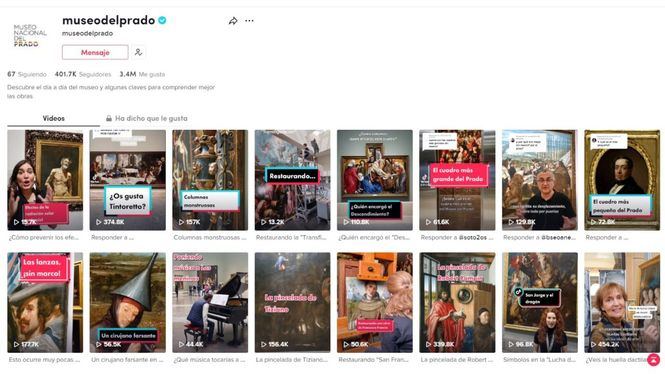Click caption Restaurando la "Transfi...
Image resolution: width=665 pixels, height=374 pixels.
291,237
